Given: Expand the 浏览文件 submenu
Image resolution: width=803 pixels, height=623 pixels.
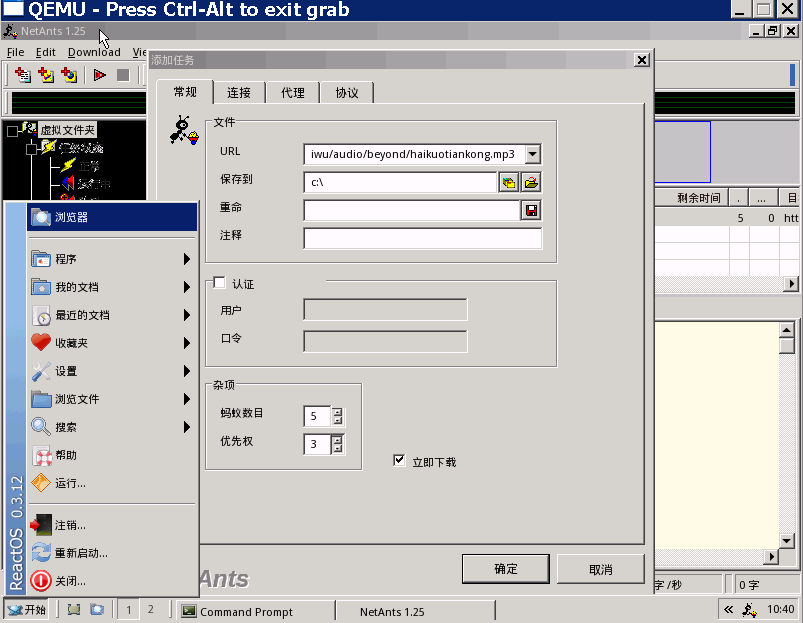Looking at the screenshot, I should tap(112, 399).
